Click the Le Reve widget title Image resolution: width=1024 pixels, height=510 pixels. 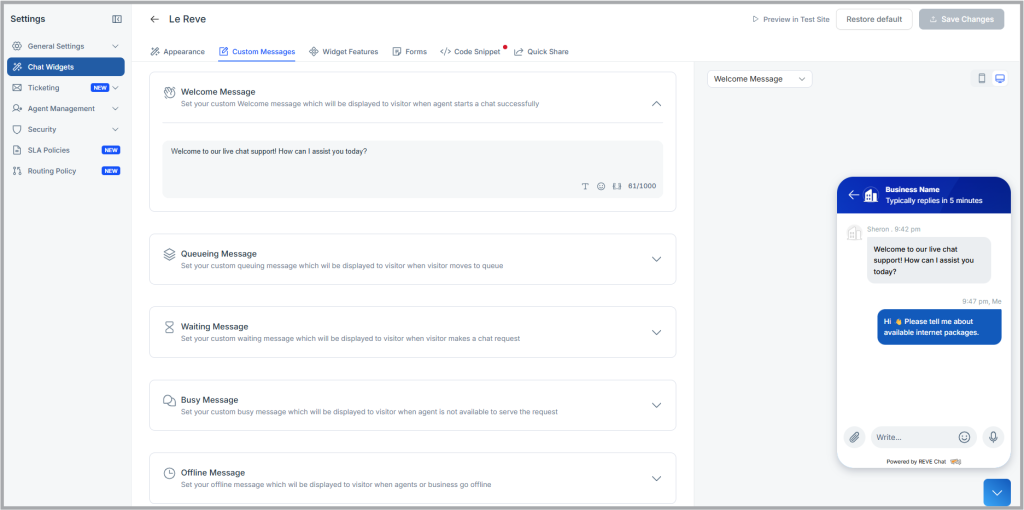[x=187, y=19]
